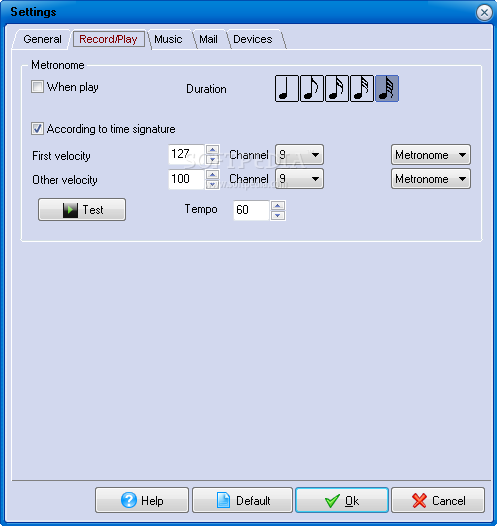This screenshot has width=497, height=526.
Task: Decrease Tempo with down arrow
Action: (278, 215)
